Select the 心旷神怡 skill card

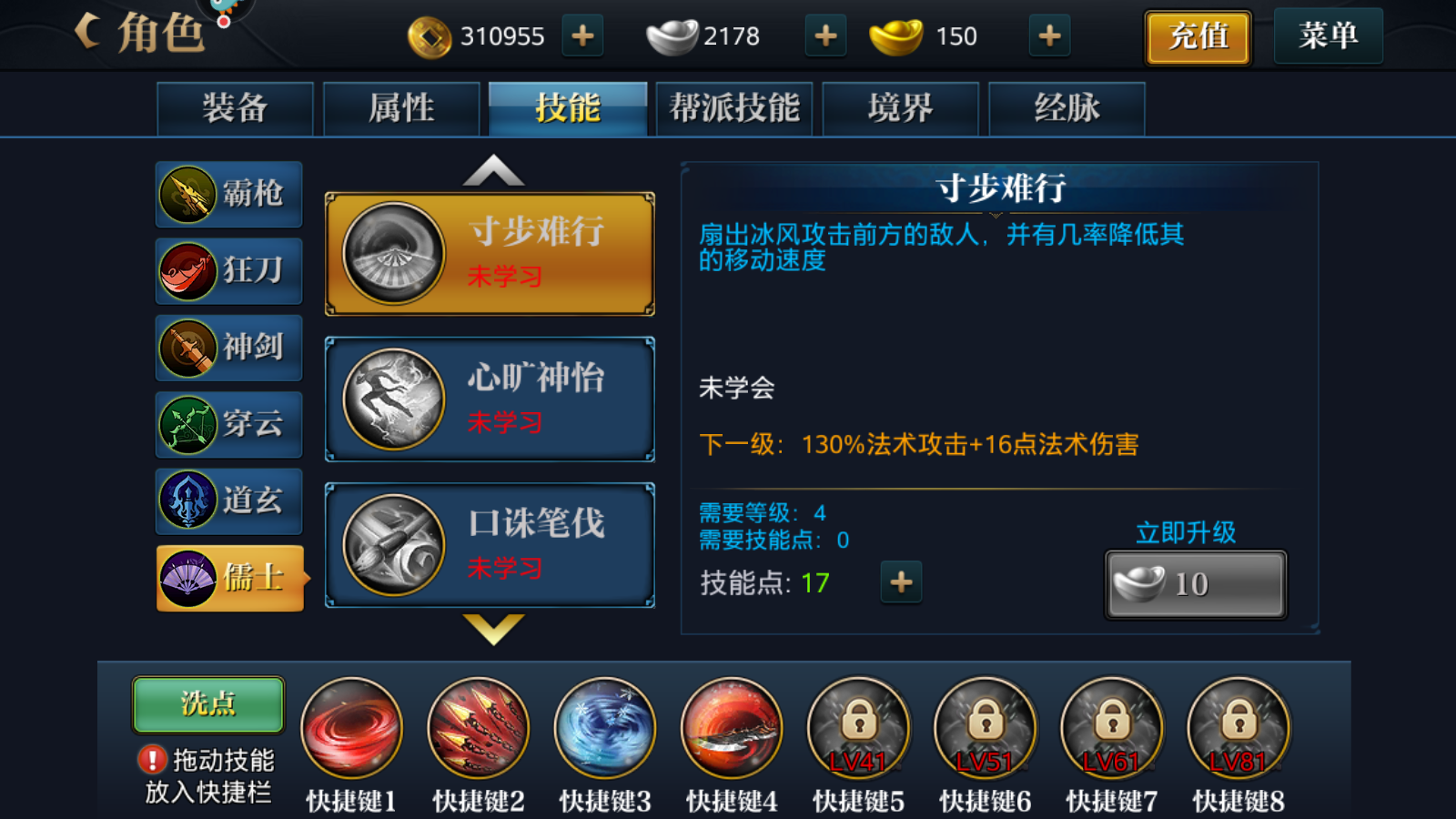490,399
